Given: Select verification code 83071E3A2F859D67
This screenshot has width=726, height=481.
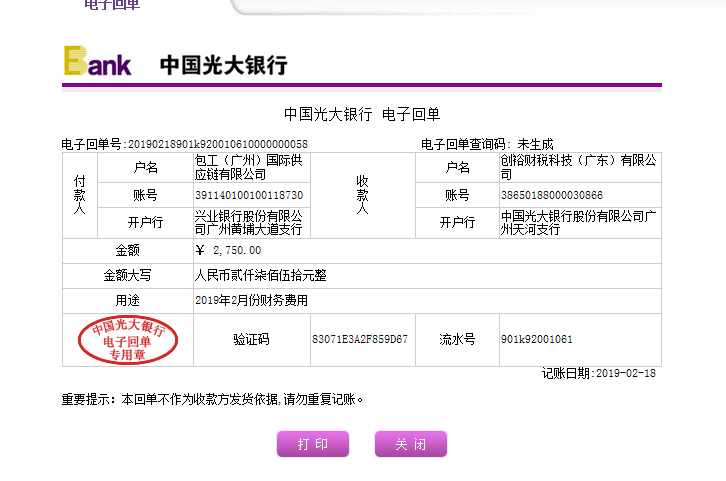Looking at the screenshot, I should coord(360,339).
